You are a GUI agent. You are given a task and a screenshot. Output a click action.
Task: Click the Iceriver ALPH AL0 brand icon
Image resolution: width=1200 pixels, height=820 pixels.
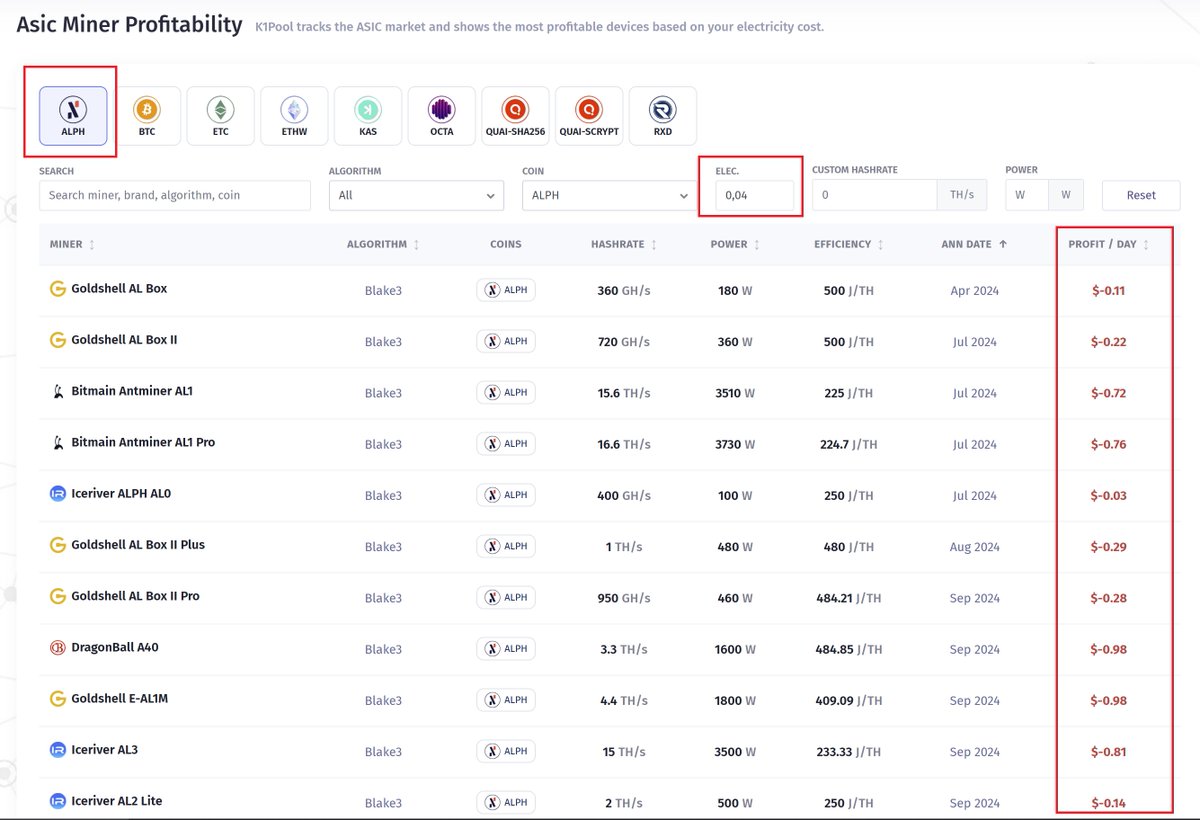57,493
